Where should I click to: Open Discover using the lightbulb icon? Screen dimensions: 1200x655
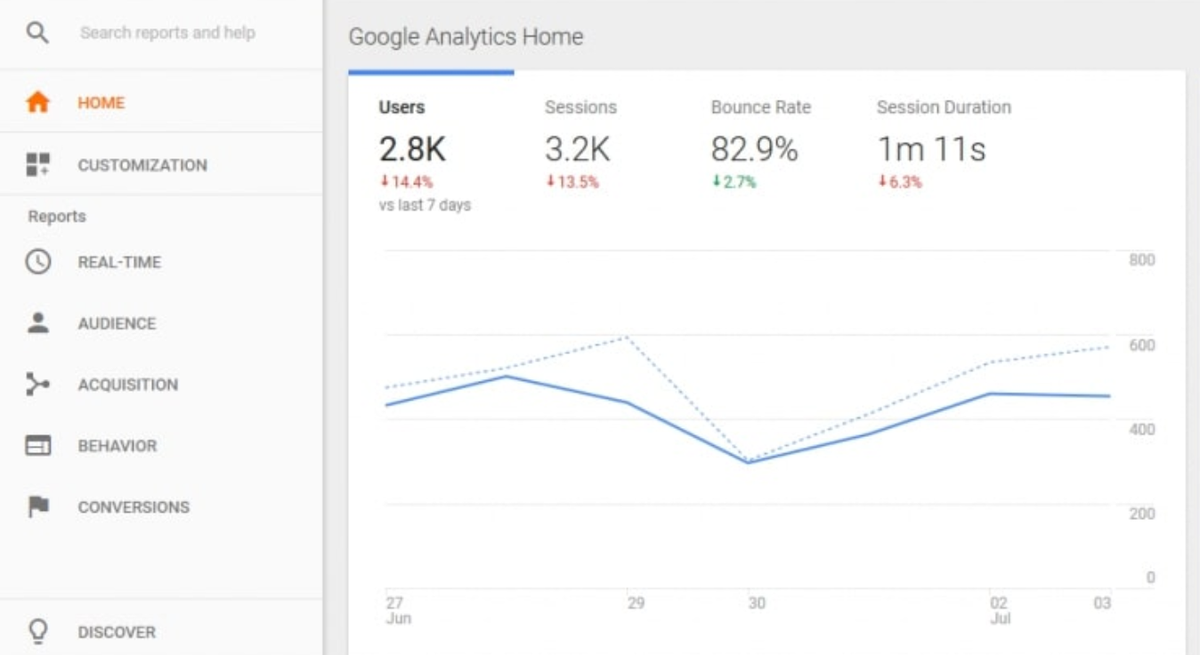(x=39, y=631)
